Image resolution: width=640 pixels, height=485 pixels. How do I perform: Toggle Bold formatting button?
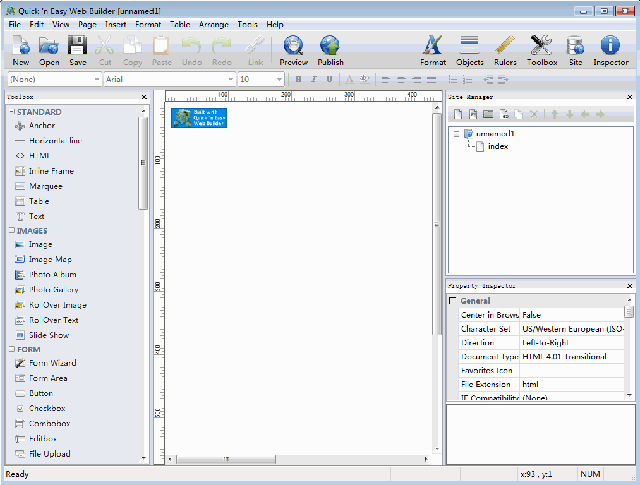298,79
